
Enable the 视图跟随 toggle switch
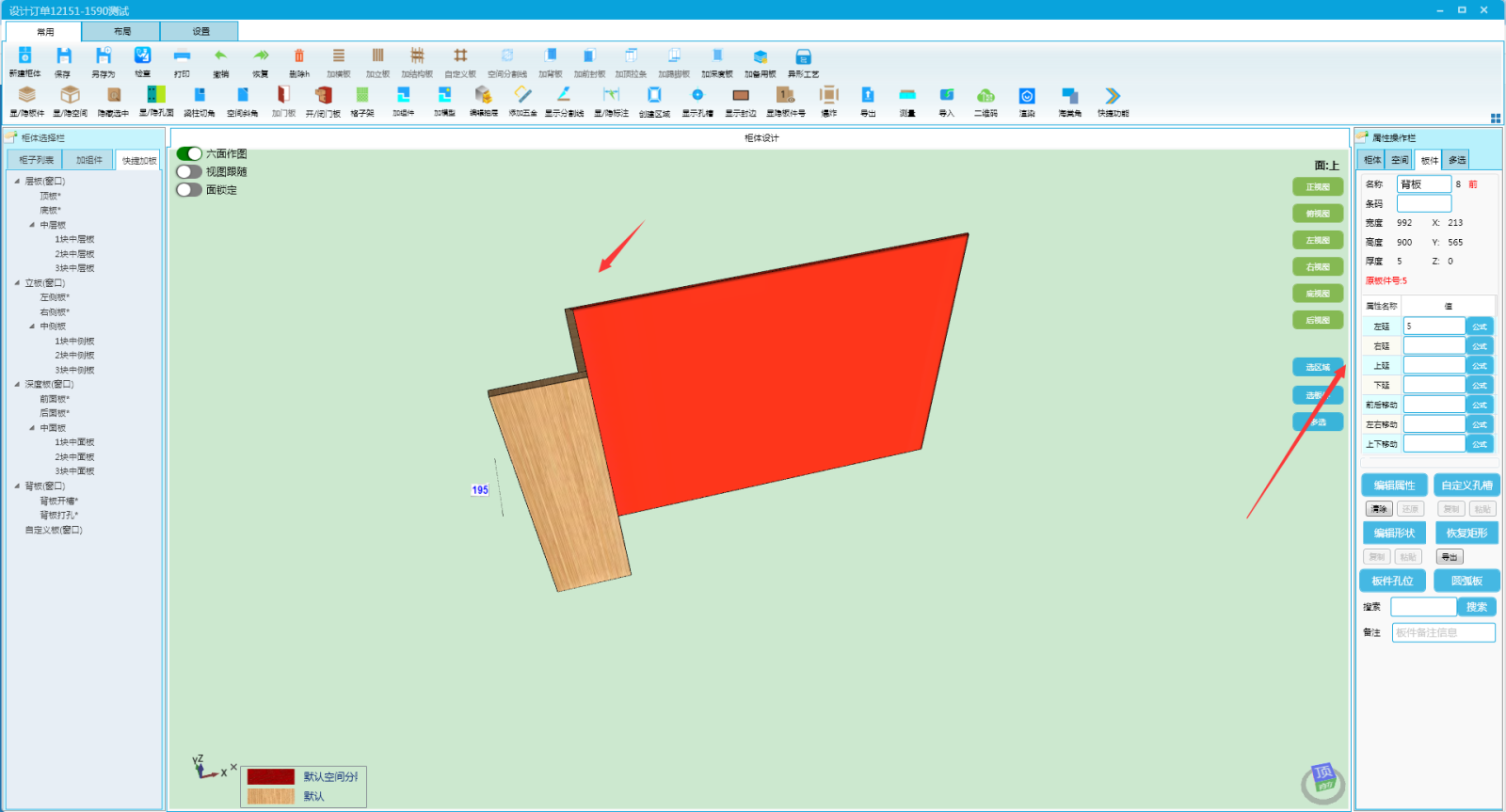click(189, 171)
